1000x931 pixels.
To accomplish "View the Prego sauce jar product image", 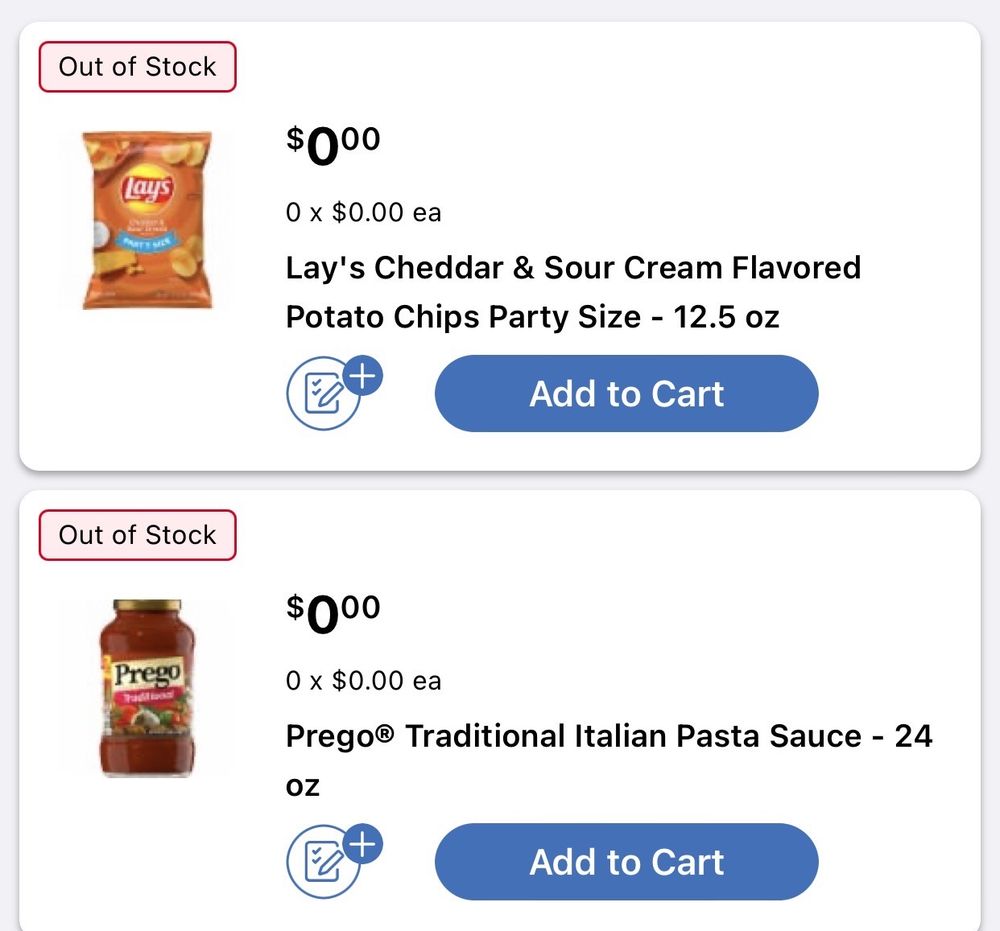I will tap(148, 687).
